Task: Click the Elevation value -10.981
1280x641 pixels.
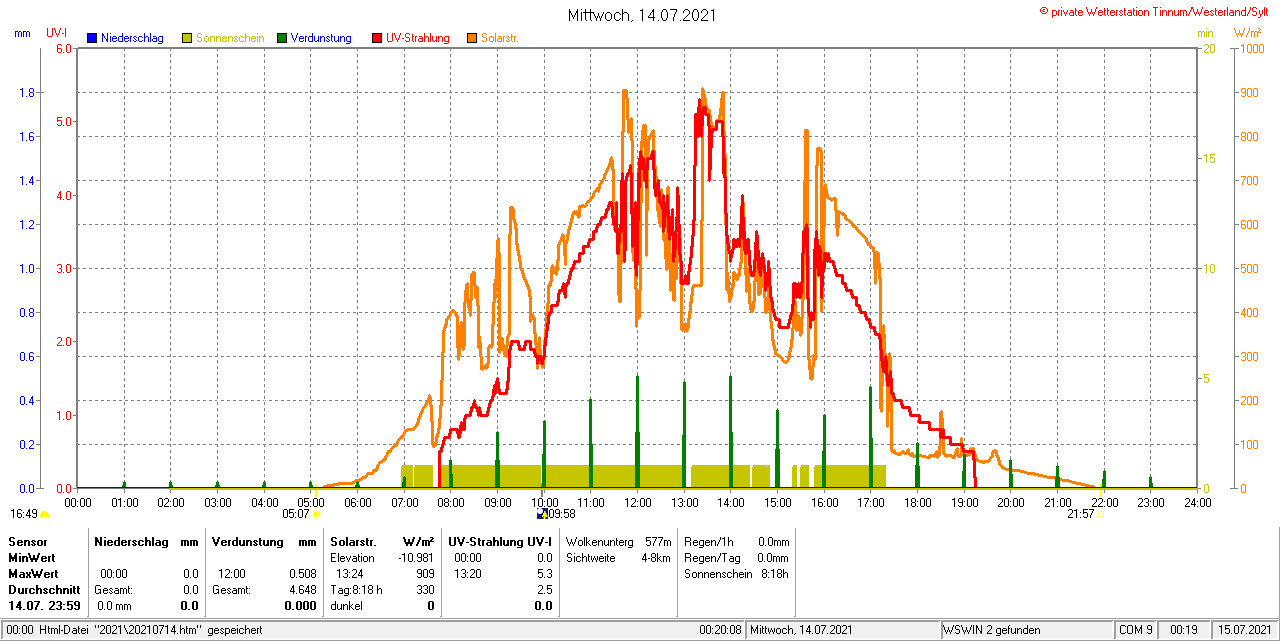Action: click(416, 557)
